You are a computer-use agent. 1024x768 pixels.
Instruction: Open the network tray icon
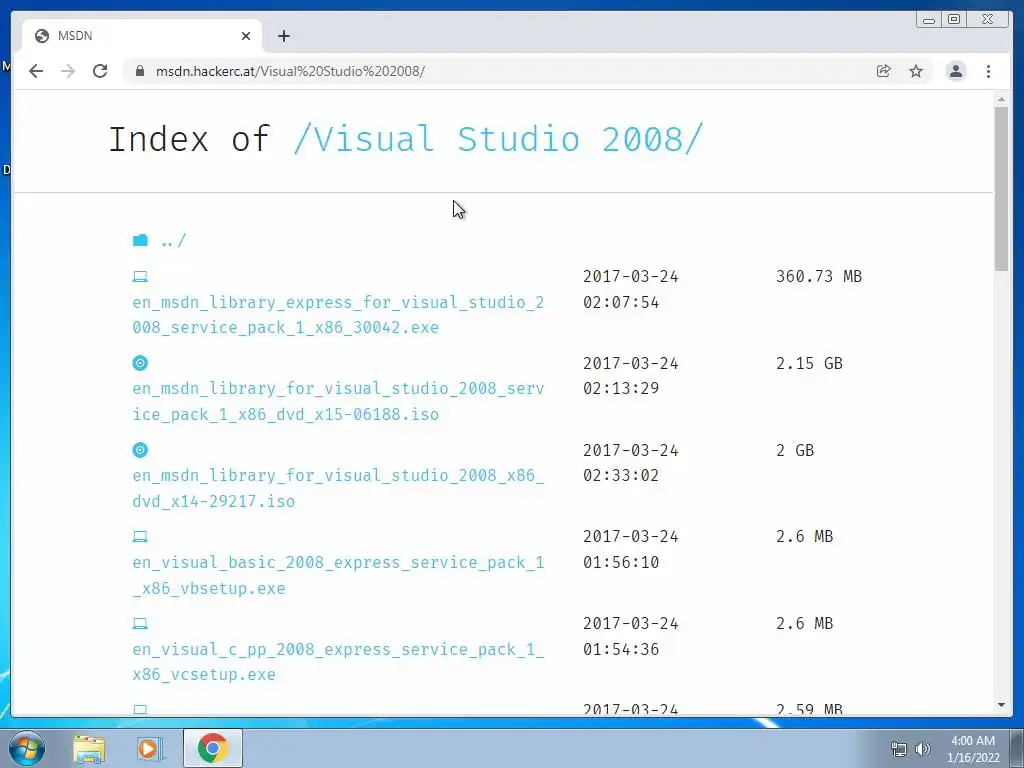(x=899, y=749)
